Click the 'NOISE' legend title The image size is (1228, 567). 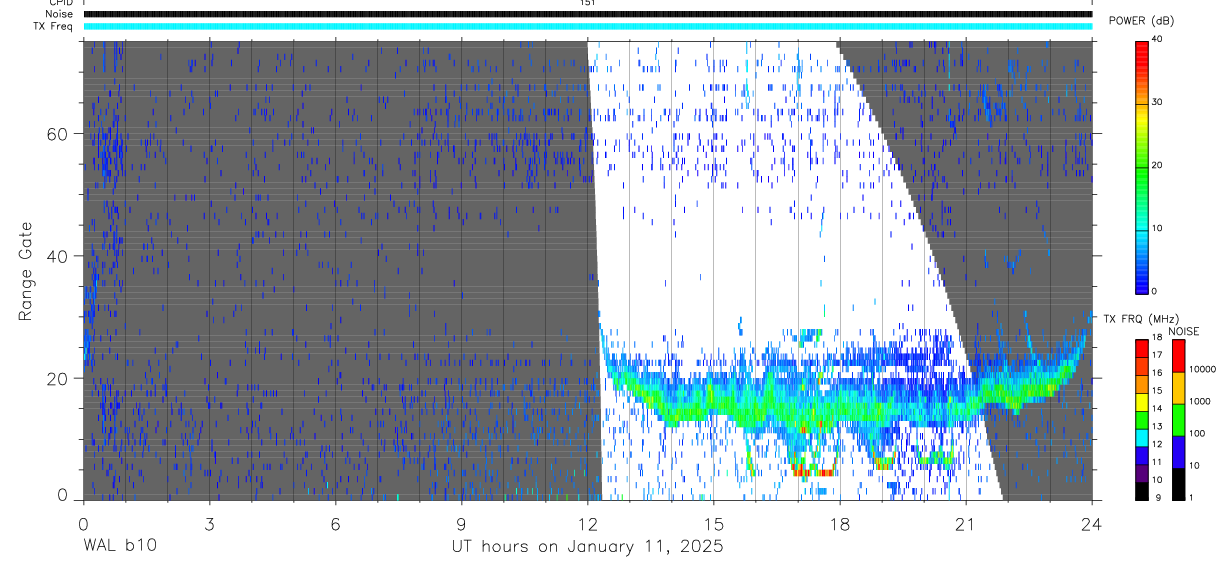[1182, 331]
